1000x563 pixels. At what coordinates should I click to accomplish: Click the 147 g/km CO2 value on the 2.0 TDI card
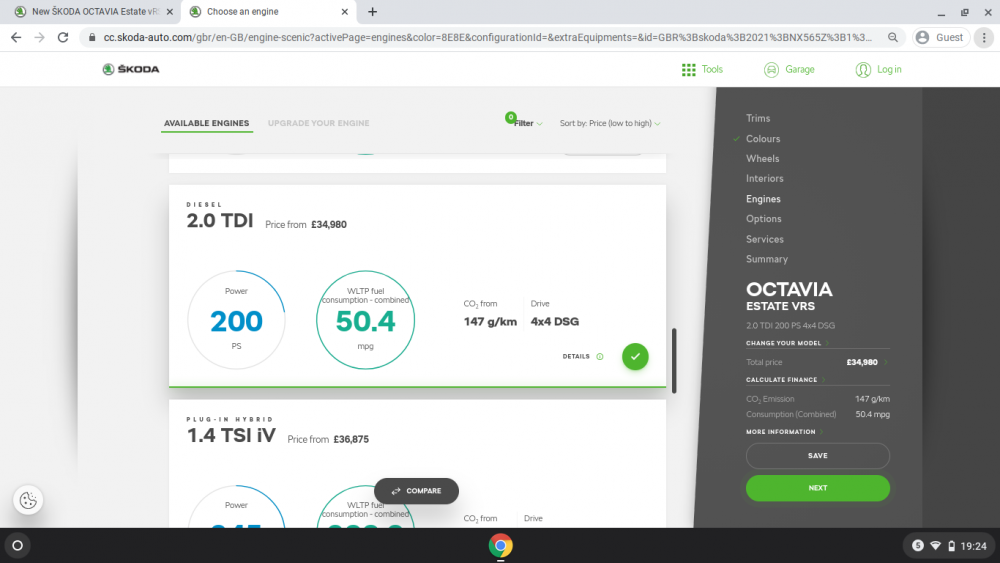490,321
